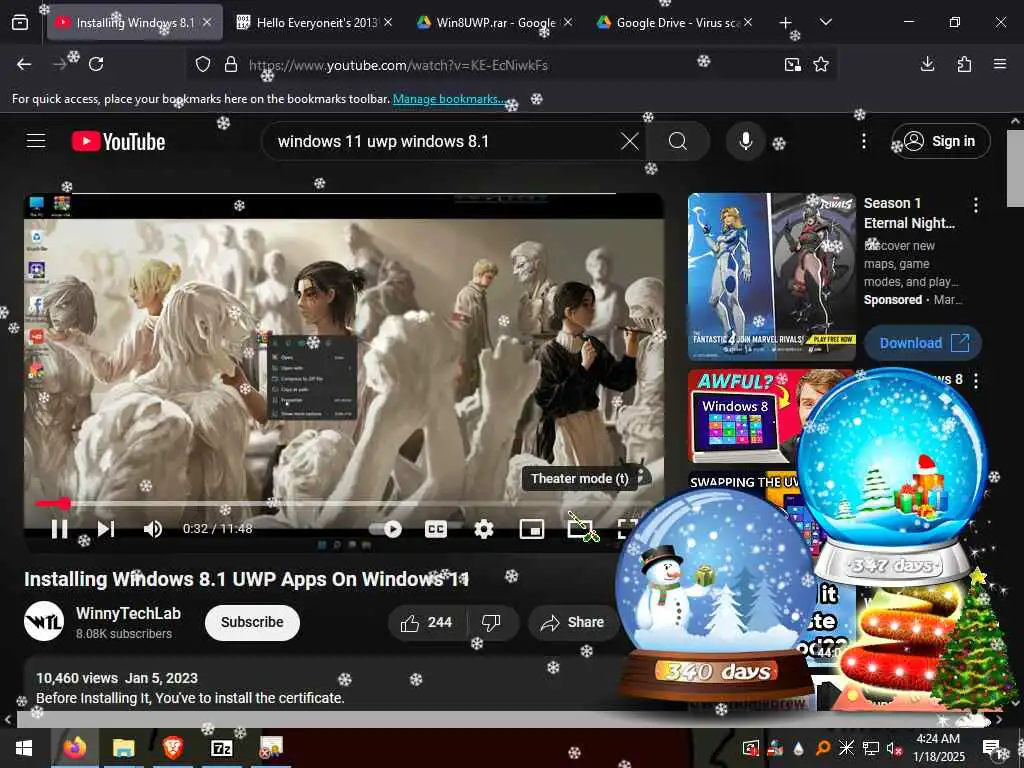
Task: Open YouTube guide hamburger menu
Action: [36, 141]
